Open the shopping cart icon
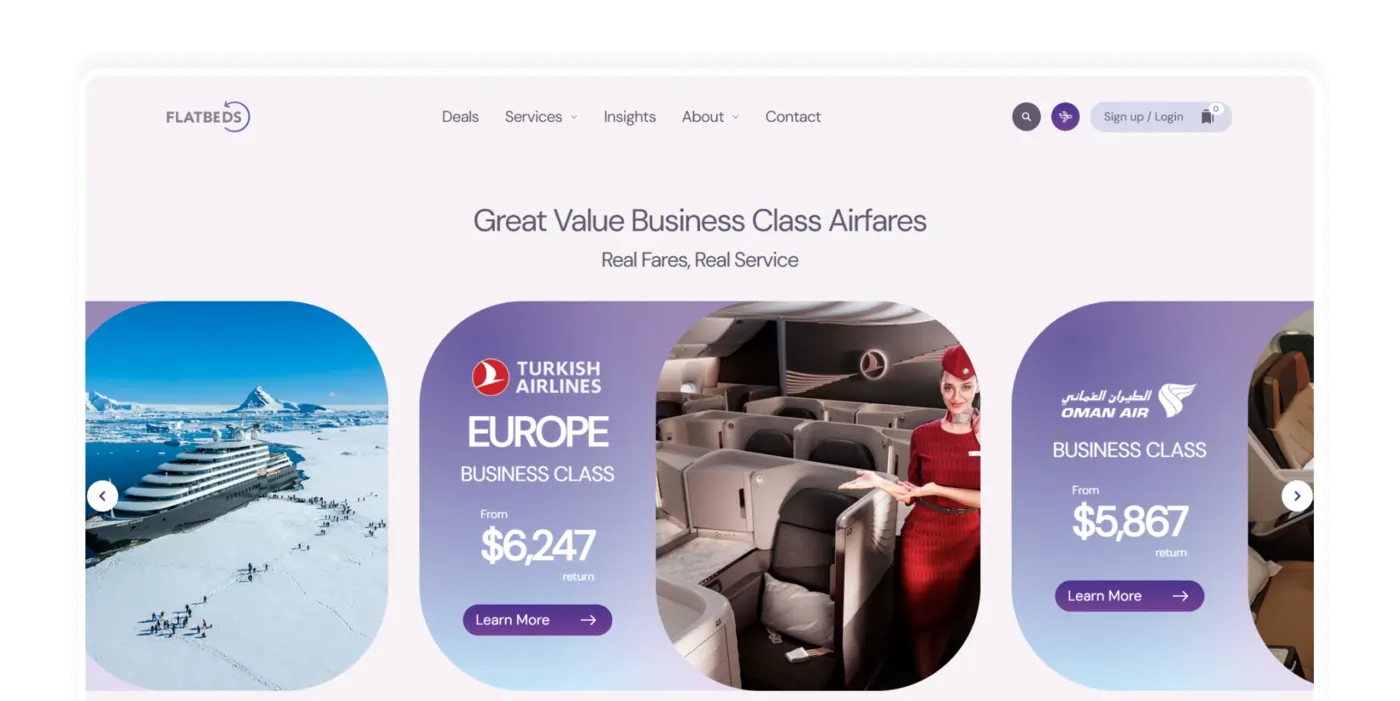The image size is (1400, 701). 1208,116
